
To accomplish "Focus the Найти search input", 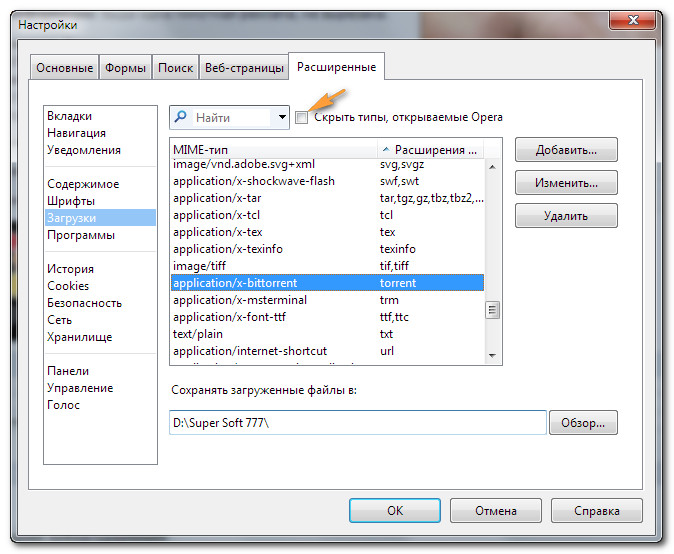I will (x=232, y=118).
